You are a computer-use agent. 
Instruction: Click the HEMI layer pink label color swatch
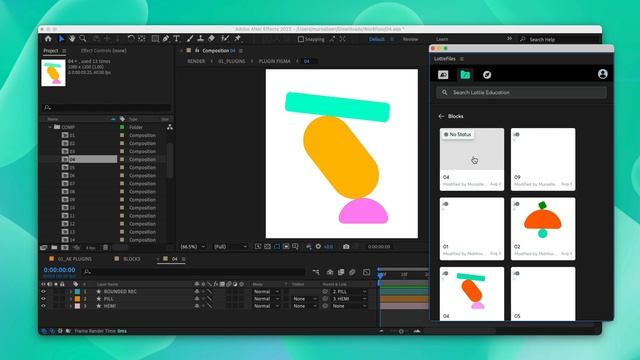77,306
